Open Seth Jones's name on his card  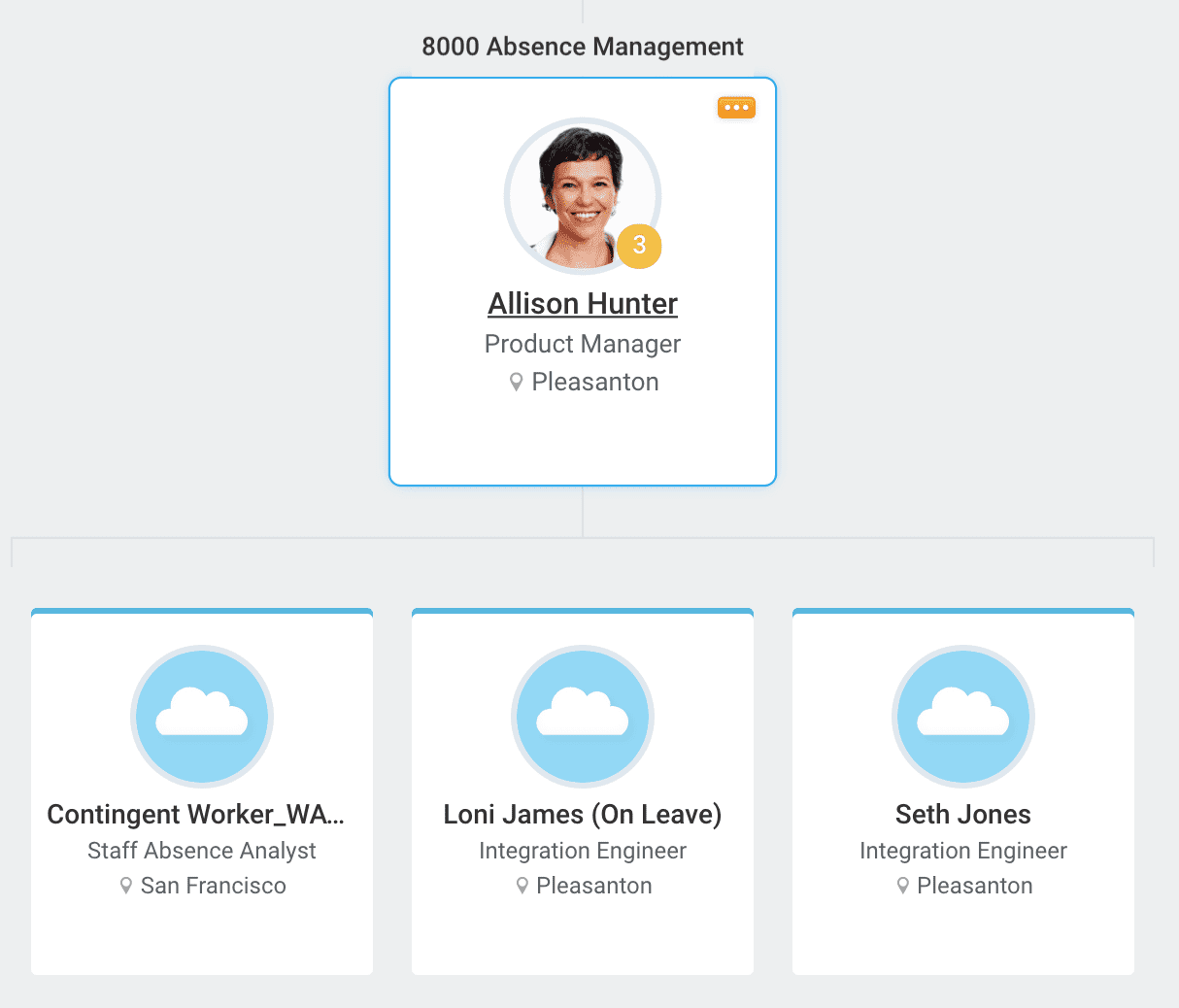pos(963,814)
